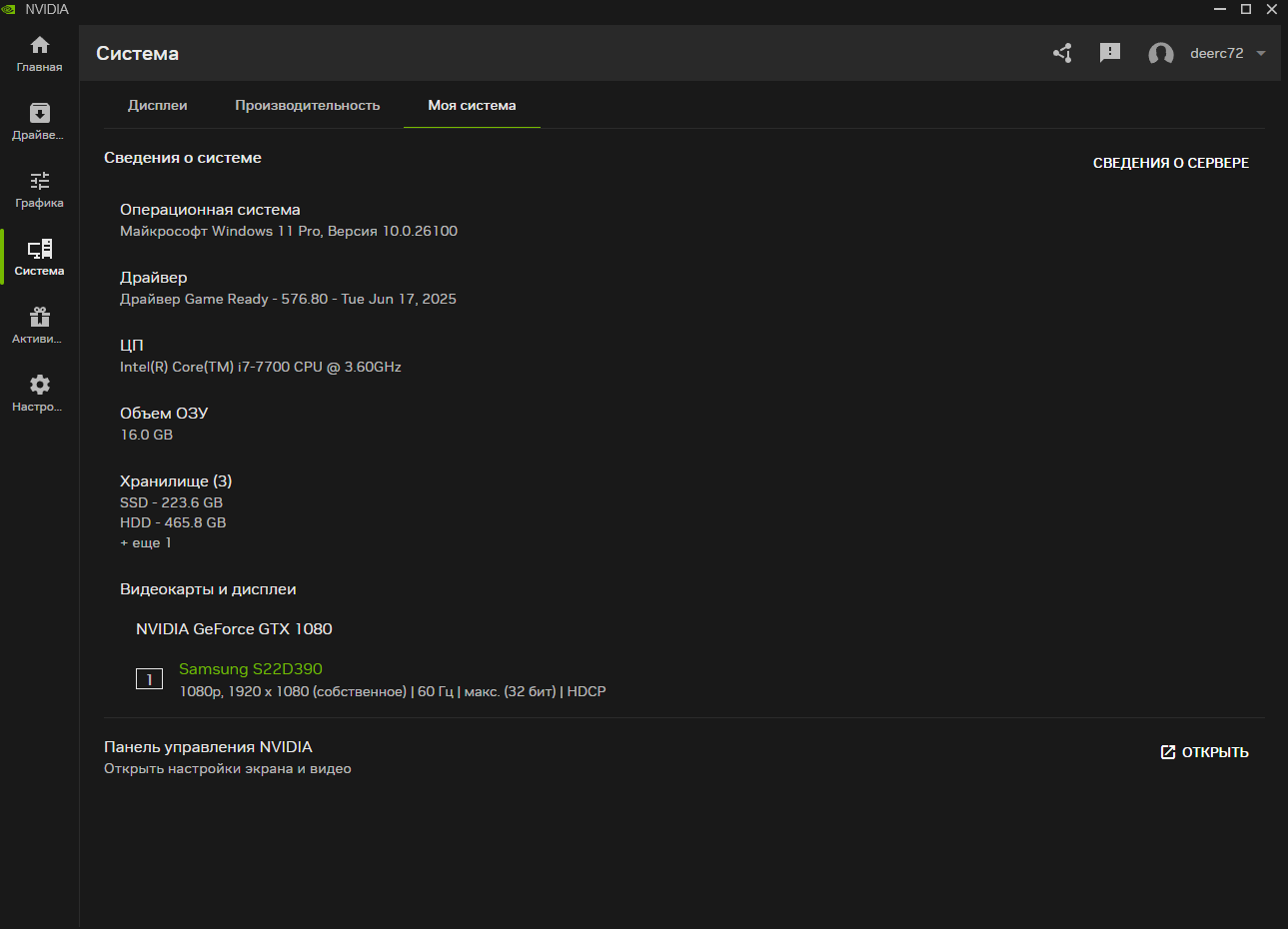1288x929 pixels.
Task: Click the Intel Core i7-7700 CPU text
Action: 261,367
